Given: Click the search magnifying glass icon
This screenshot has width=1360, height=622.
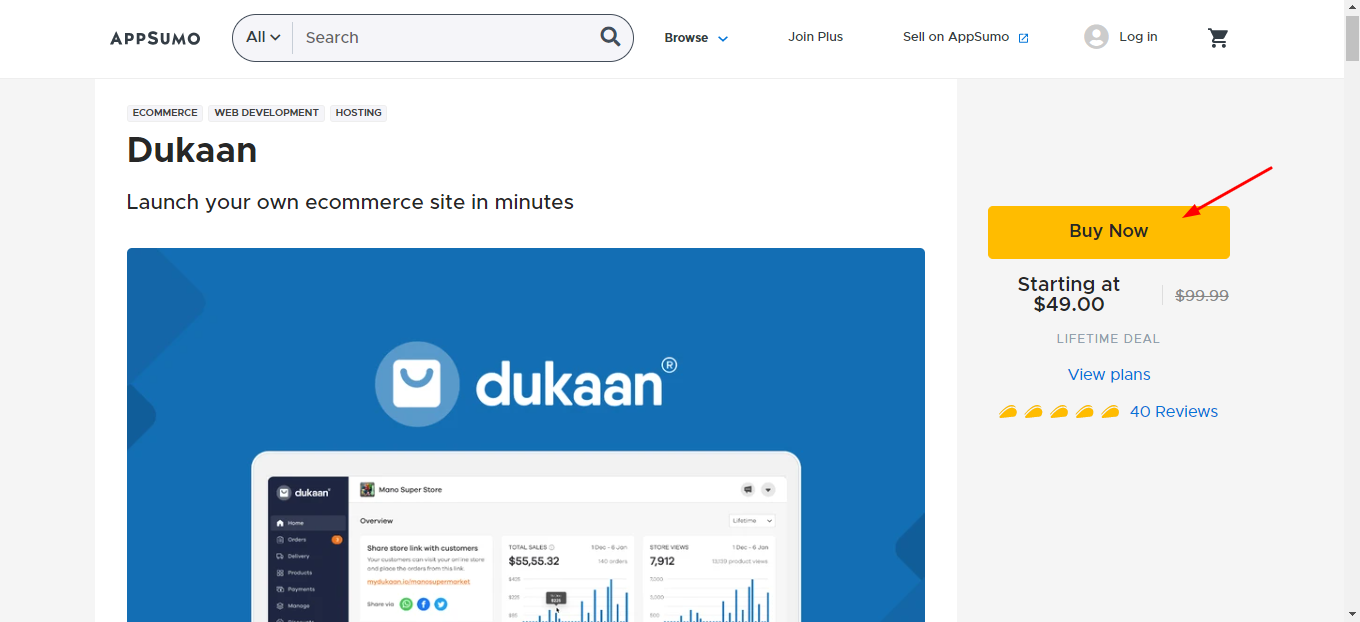Looking at the screenshot, I should pos(610,37).
